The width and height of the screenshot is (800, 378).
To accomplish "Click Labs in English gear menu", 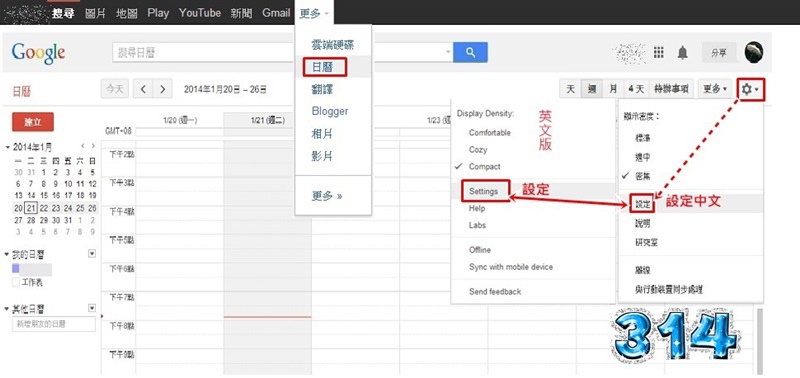I will tap(477, 225).
